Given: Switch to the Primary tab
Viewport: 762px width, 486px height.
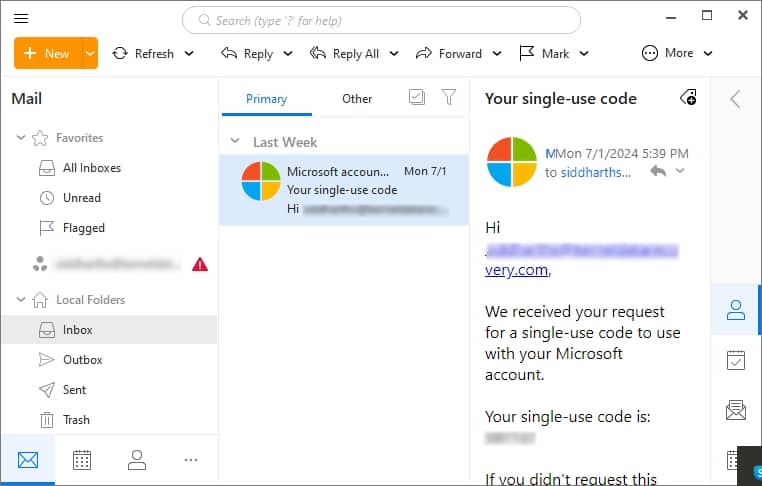Looking at the screenshot, I should tap(266, 99).
